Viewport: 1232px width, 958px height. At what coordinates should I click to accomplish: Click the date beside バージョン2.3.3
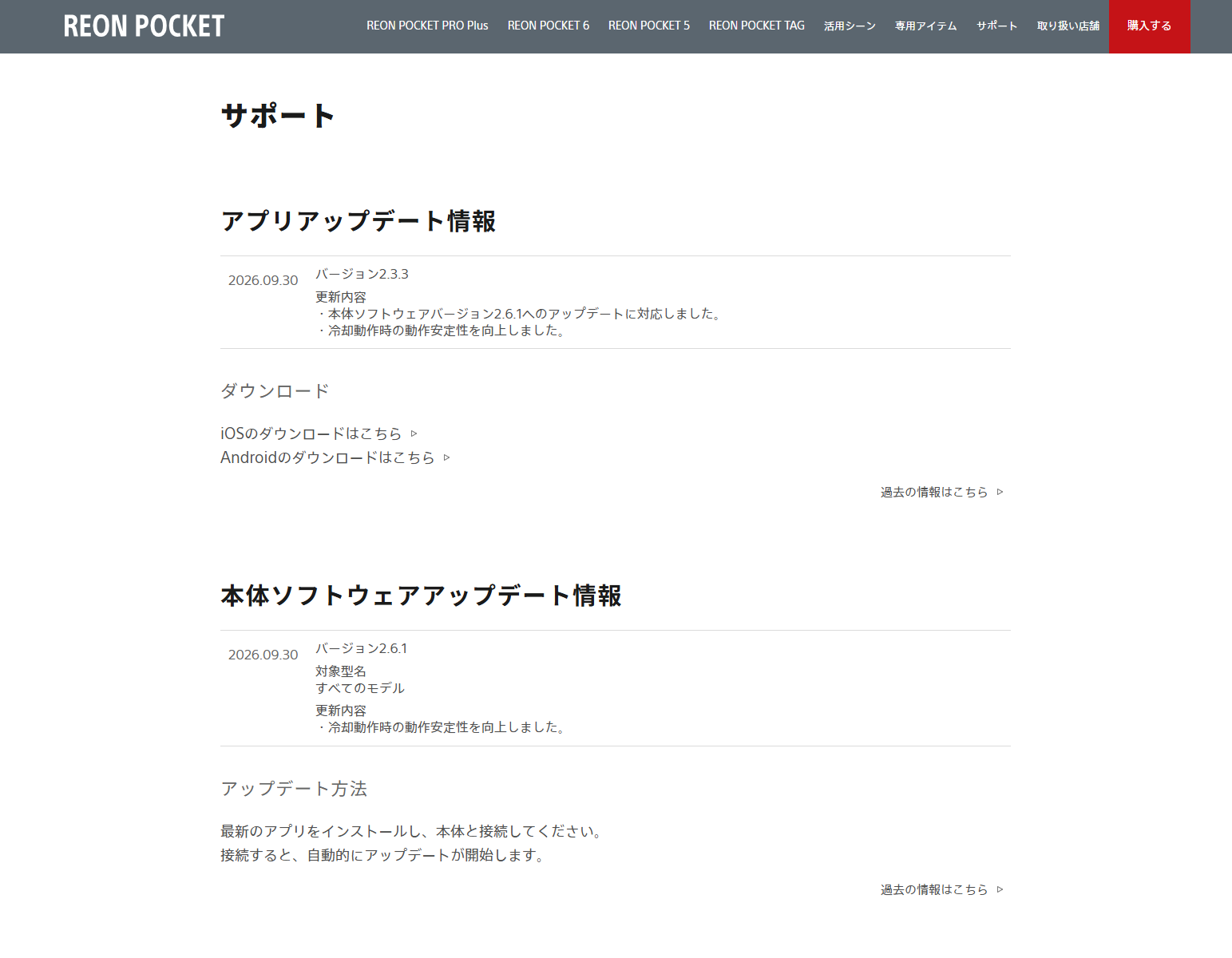263,280
